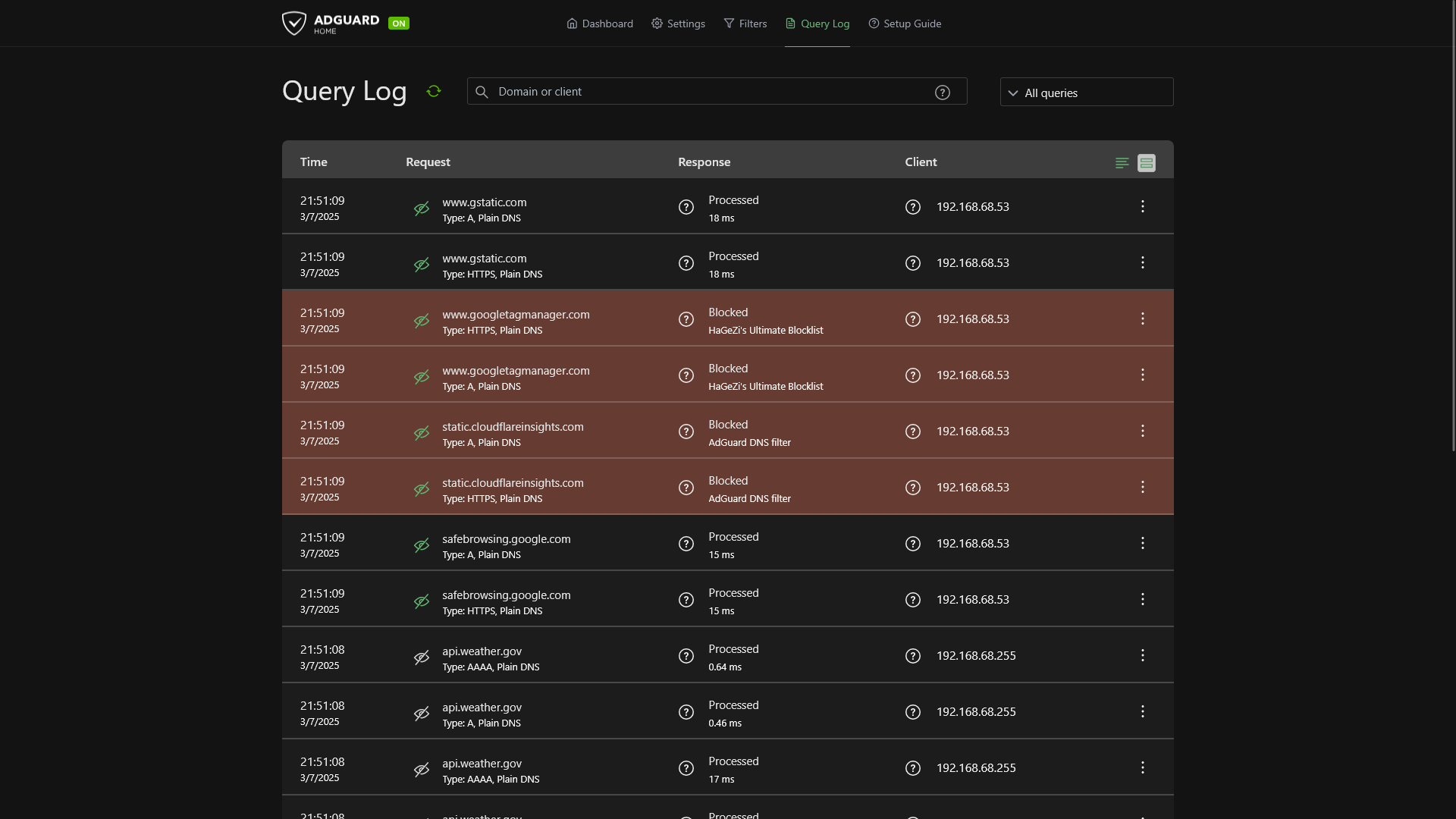Open three-dot menu for safebrowsing.google.com Type HTTPS
The height and width of the screenshot is (819, 1456).
coord(1143,599)
